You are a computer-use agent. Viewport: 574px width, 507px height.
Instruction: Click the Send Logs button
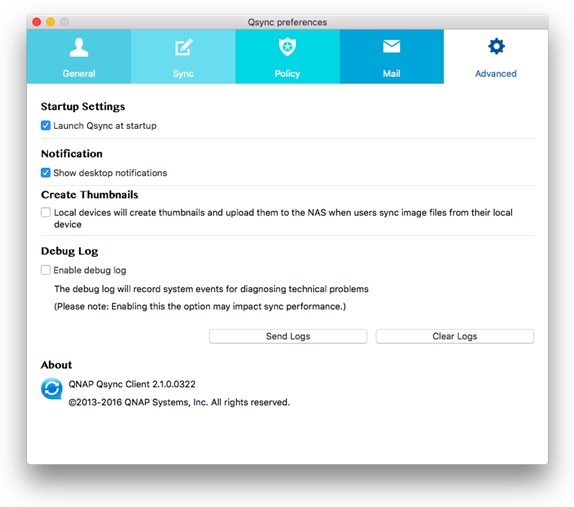288,336
